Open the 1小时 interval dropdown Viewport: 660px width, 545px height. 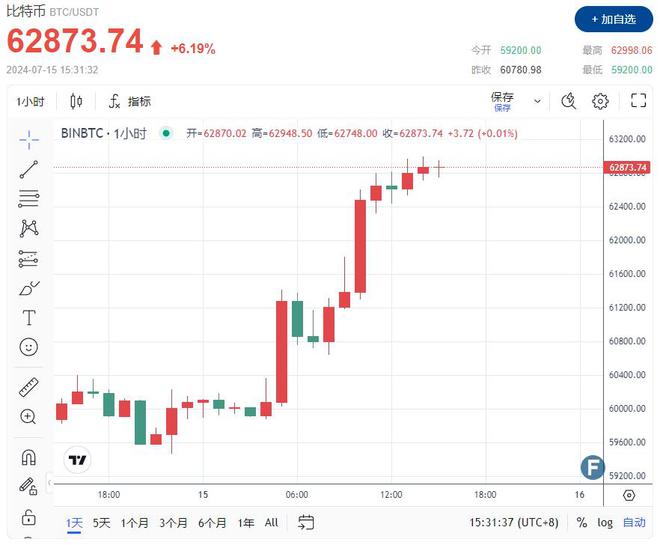click(x=30, y=101)
